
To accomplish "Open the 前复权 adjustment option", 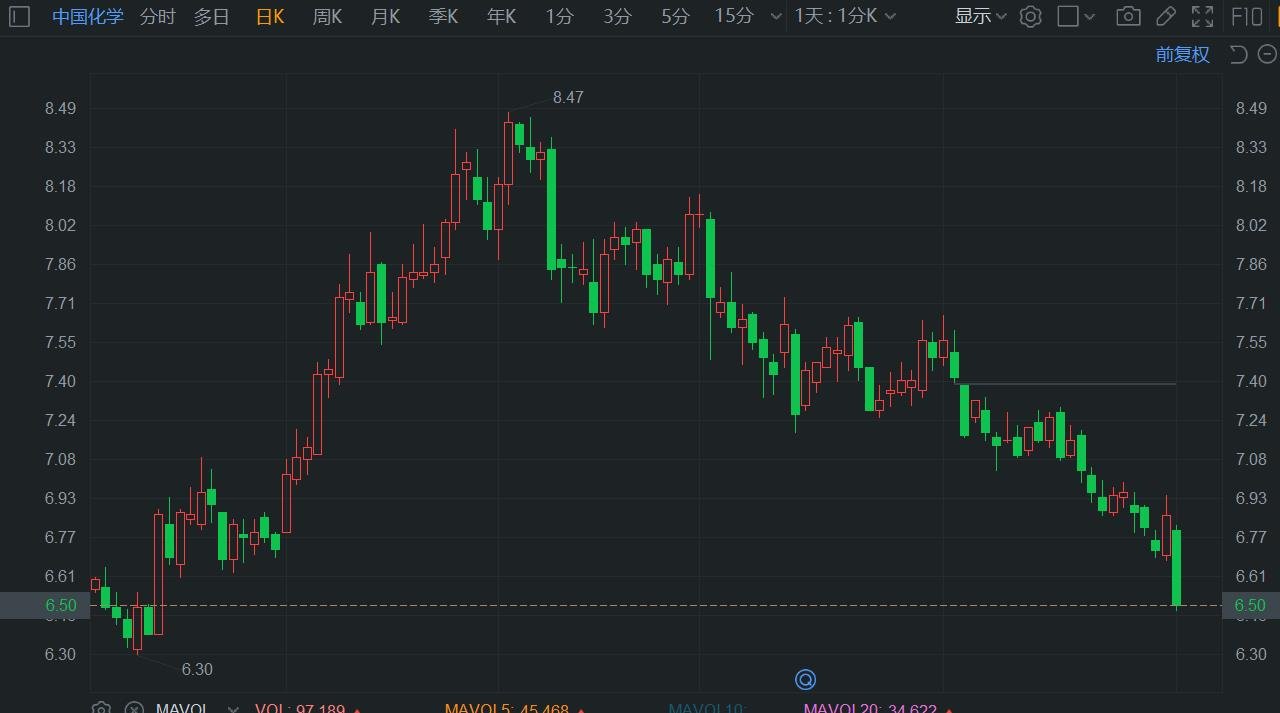I will (x=1182, y=54).
